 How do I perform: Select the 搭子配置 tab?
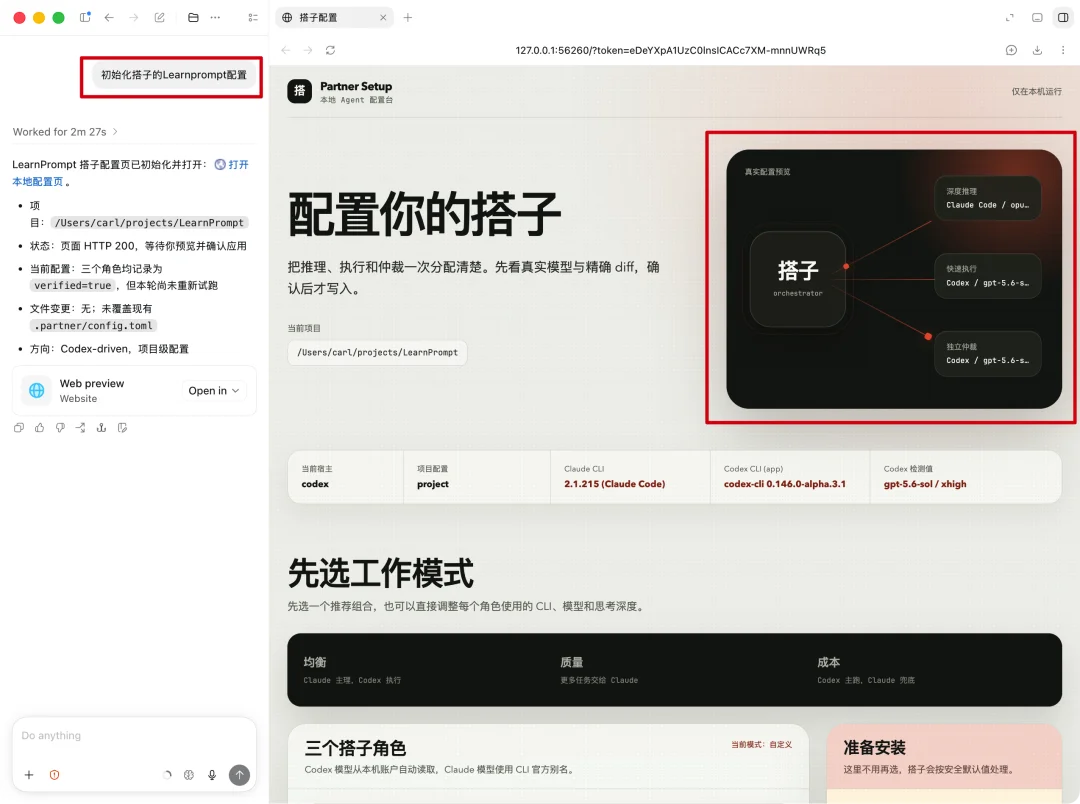pyautogui.click(x=334, y=17)
